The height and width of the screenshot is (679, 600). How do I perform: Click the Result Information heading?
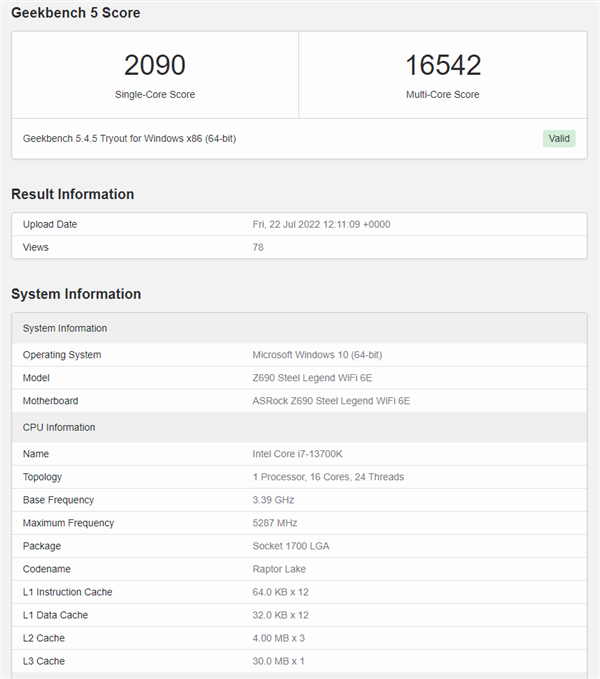click(72, 194)
